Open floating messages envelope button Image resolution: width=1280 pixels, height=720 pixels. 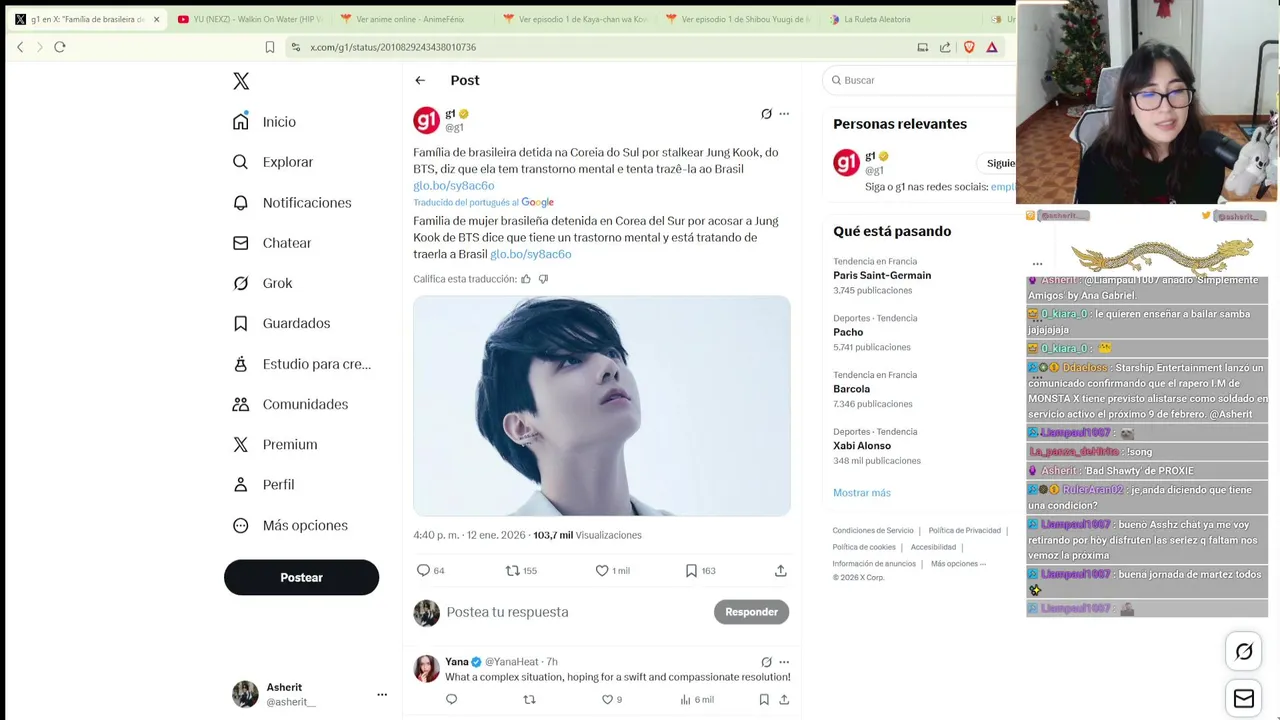point(1244,699)
